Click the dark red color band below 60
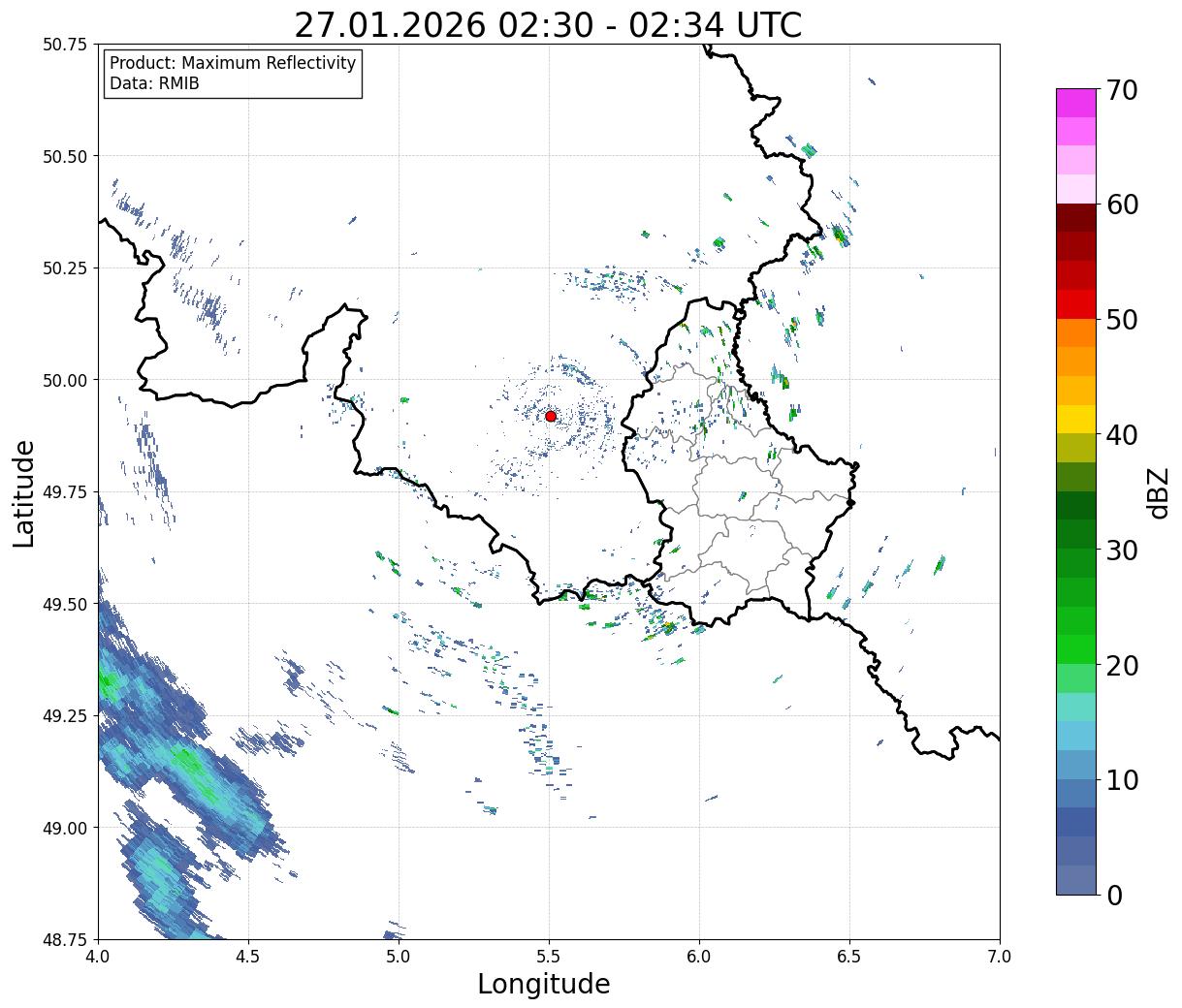 [x=1076, y=217]
